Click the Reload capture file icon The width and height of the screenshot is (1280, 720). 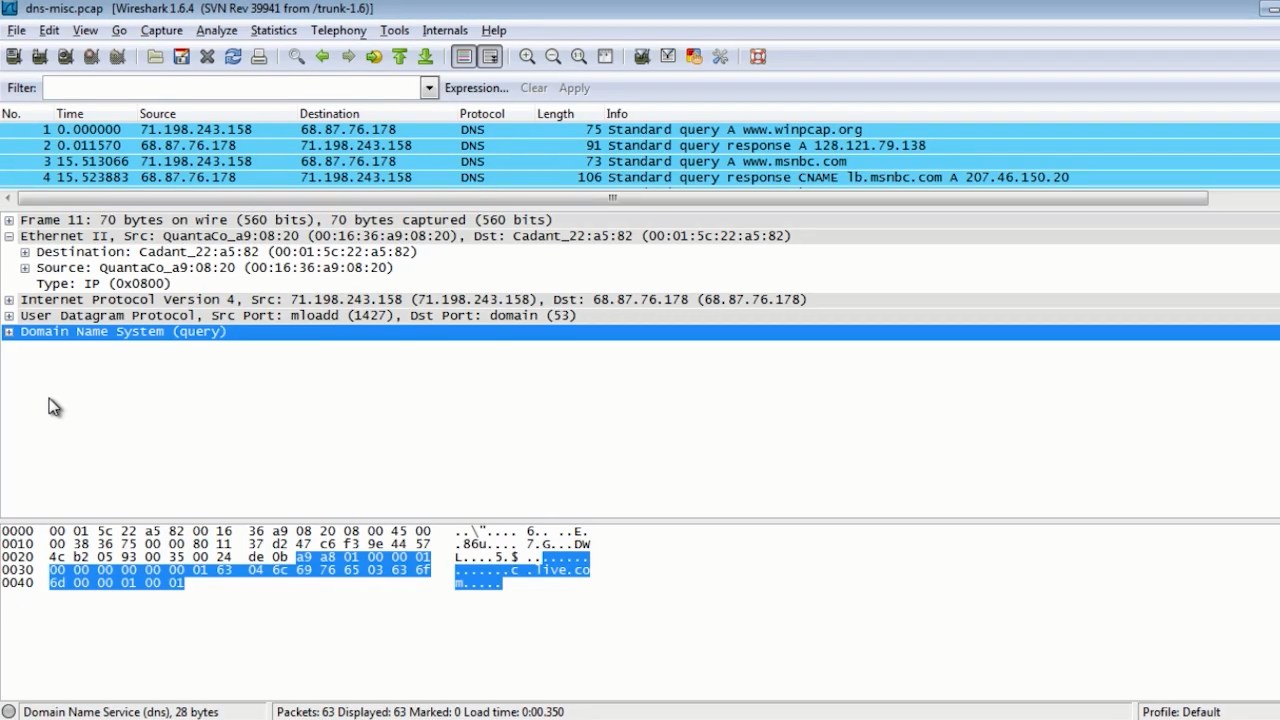pyautogui.click(x=233, y=57)
